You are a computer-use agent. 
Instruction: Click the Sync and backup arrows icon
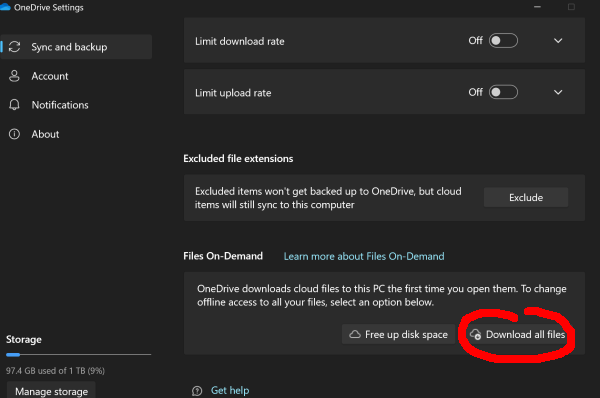(x=15, y=47)
